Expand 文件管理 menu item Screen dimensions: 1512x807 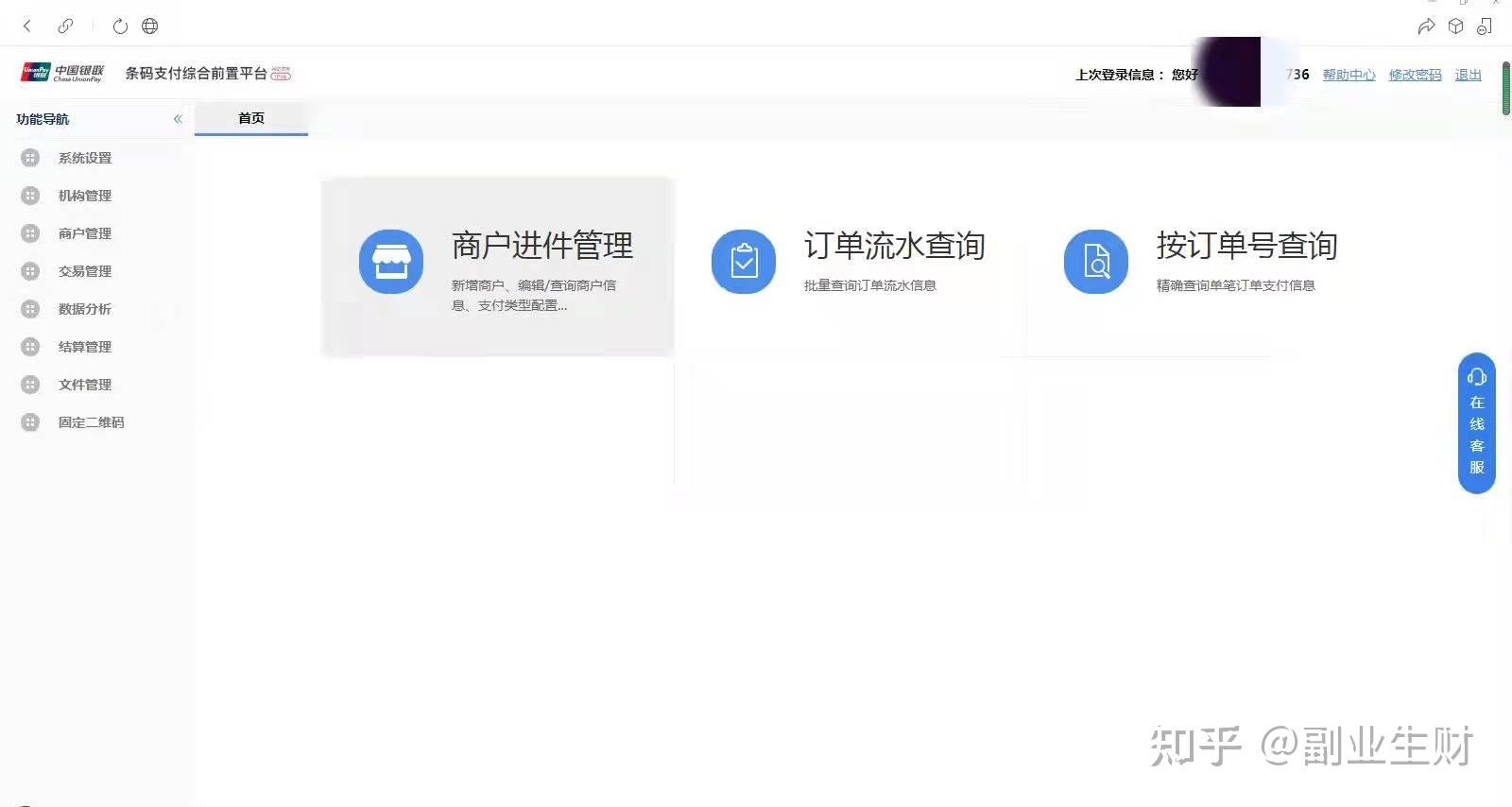[x=85, y=385]
